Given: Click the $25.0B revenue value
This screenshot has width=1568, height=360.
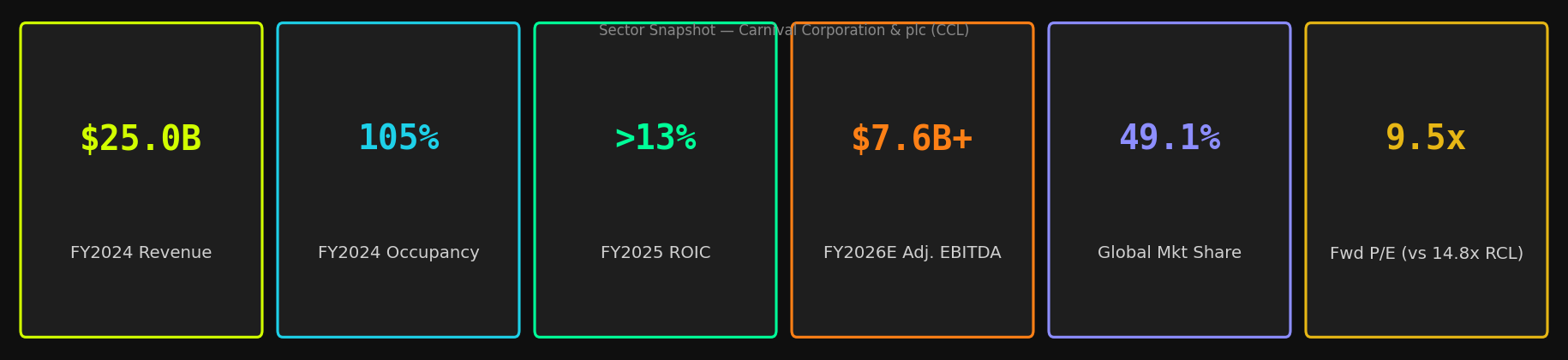Looking at the screenshot, I should coord(141,139).
